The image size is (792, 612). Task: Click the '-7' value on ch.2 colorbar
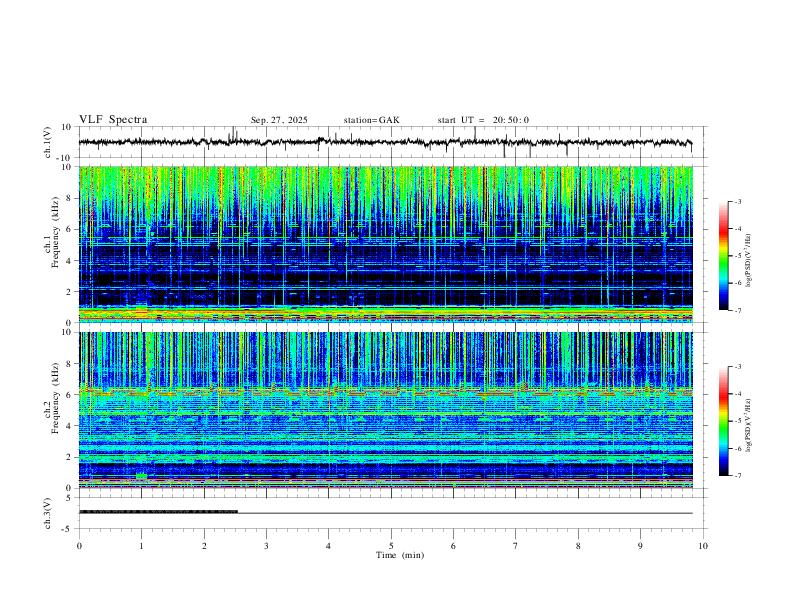click(x=738, y=476)
